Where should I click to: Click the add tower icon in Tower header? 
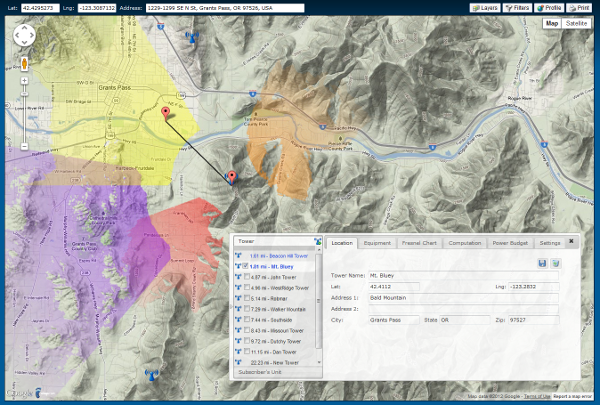tap(318, 241)
